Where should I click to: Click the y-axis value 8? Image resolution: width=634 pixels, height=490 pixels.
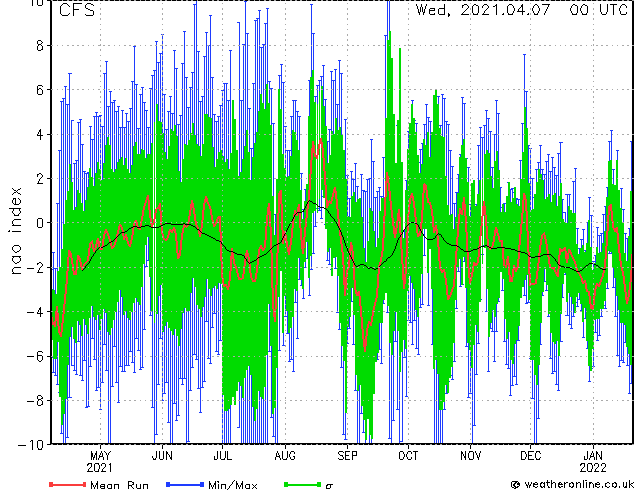coord(40,46)
